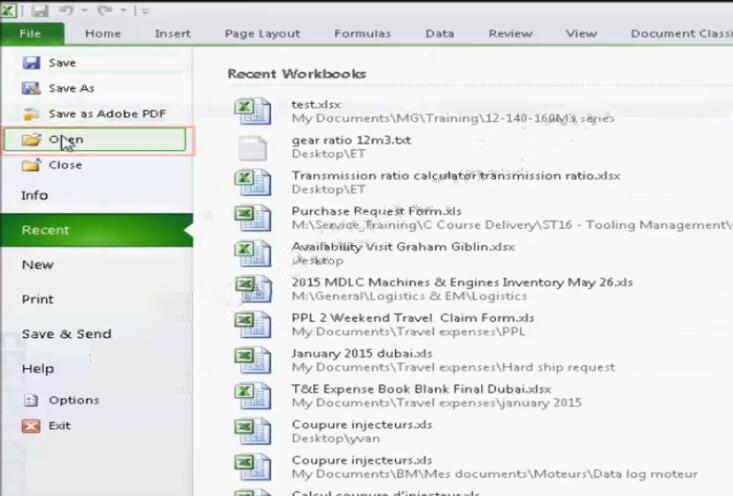Screen dimensions: 733x496
Task: Open Availability Visit Graham Giblin.xlsx
Action: coord(403,246)
